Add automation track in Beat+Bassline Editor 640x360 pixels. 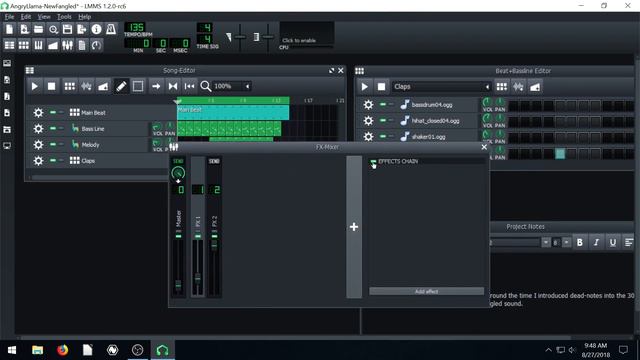click(x=535, y=87)
